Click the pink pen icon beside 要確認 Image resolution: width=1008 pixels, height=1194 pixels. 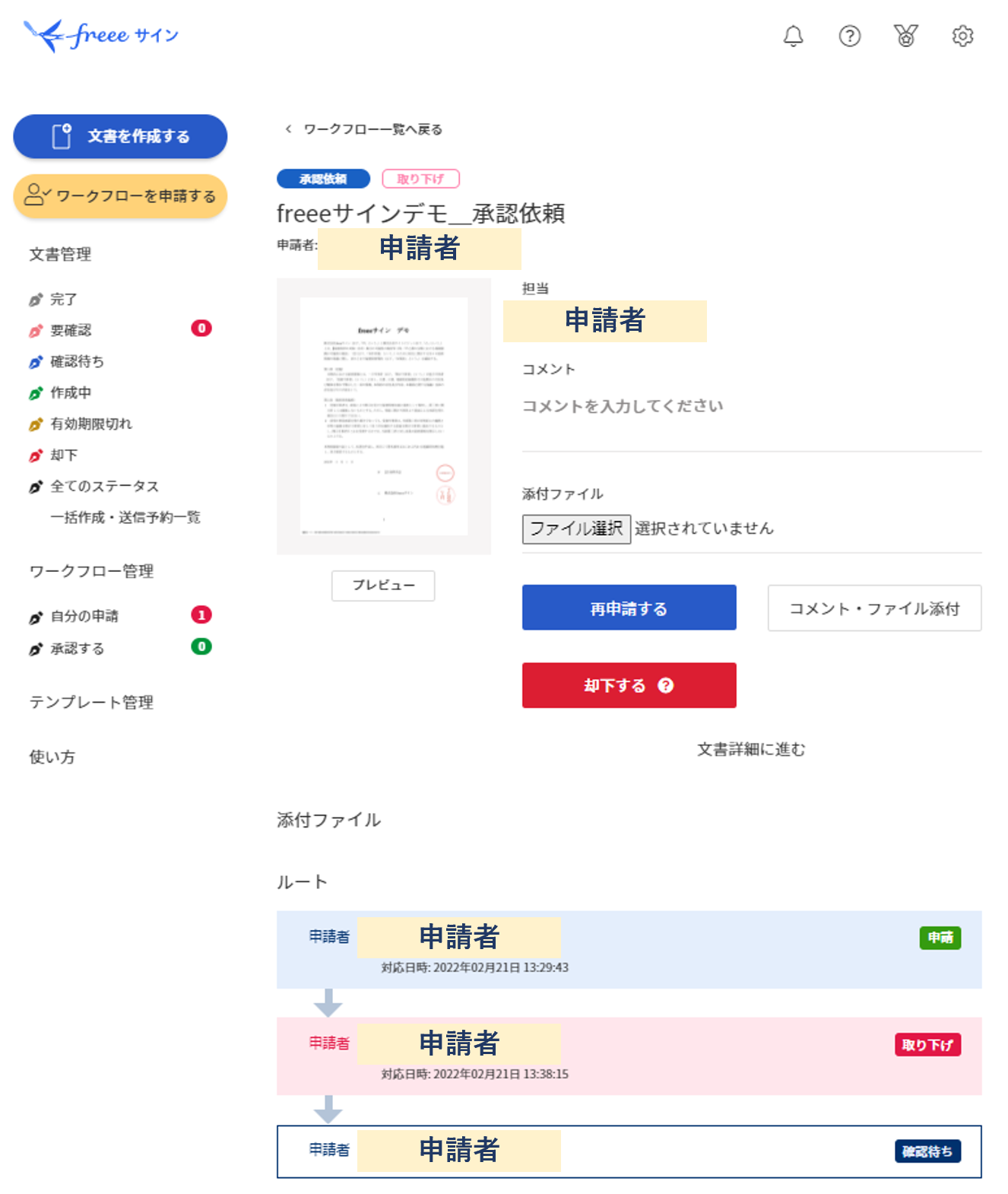coord(36,331)
